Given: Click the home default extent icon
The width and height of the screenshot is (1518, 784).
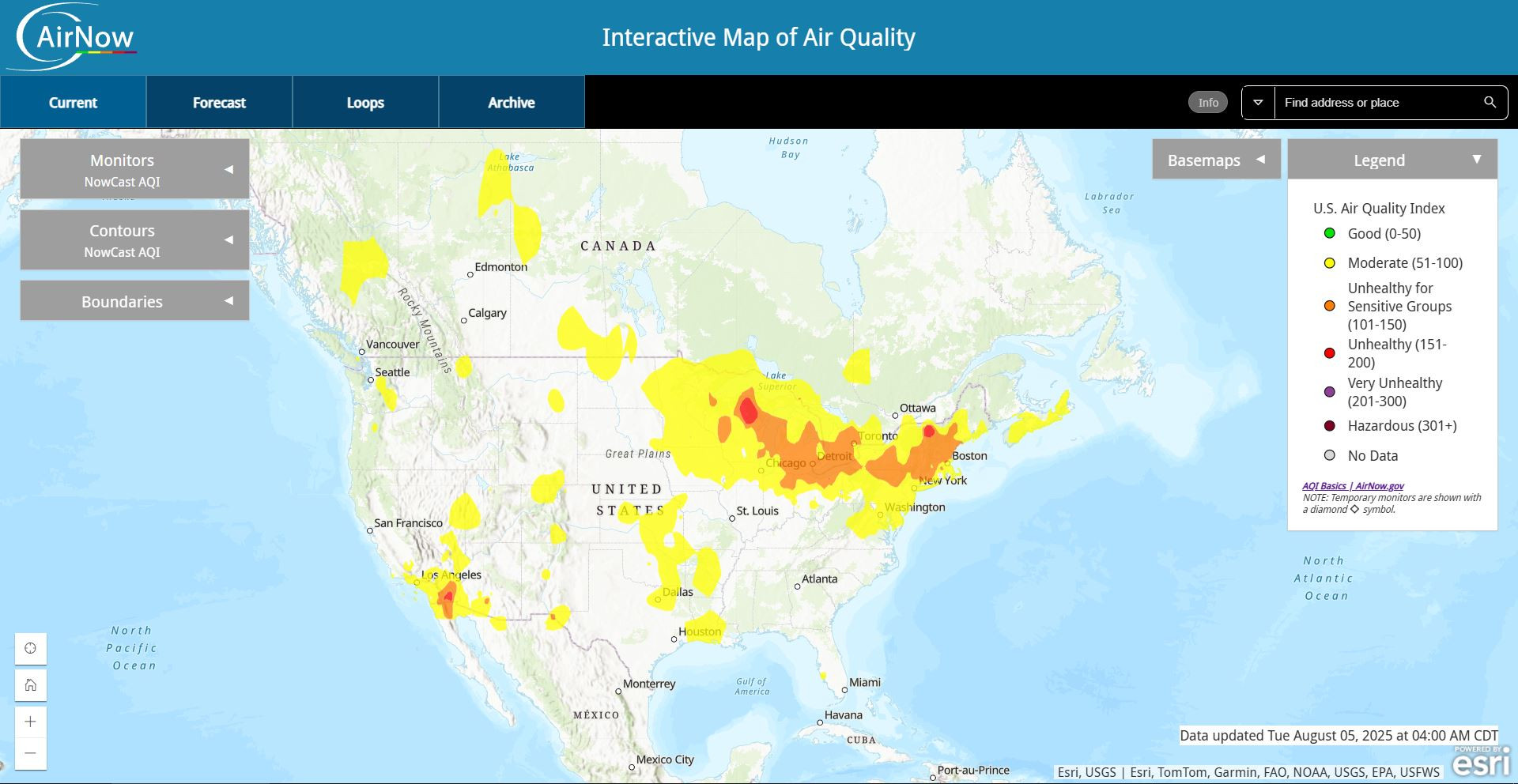Looking at the screenshot, I should coord(31,684).
